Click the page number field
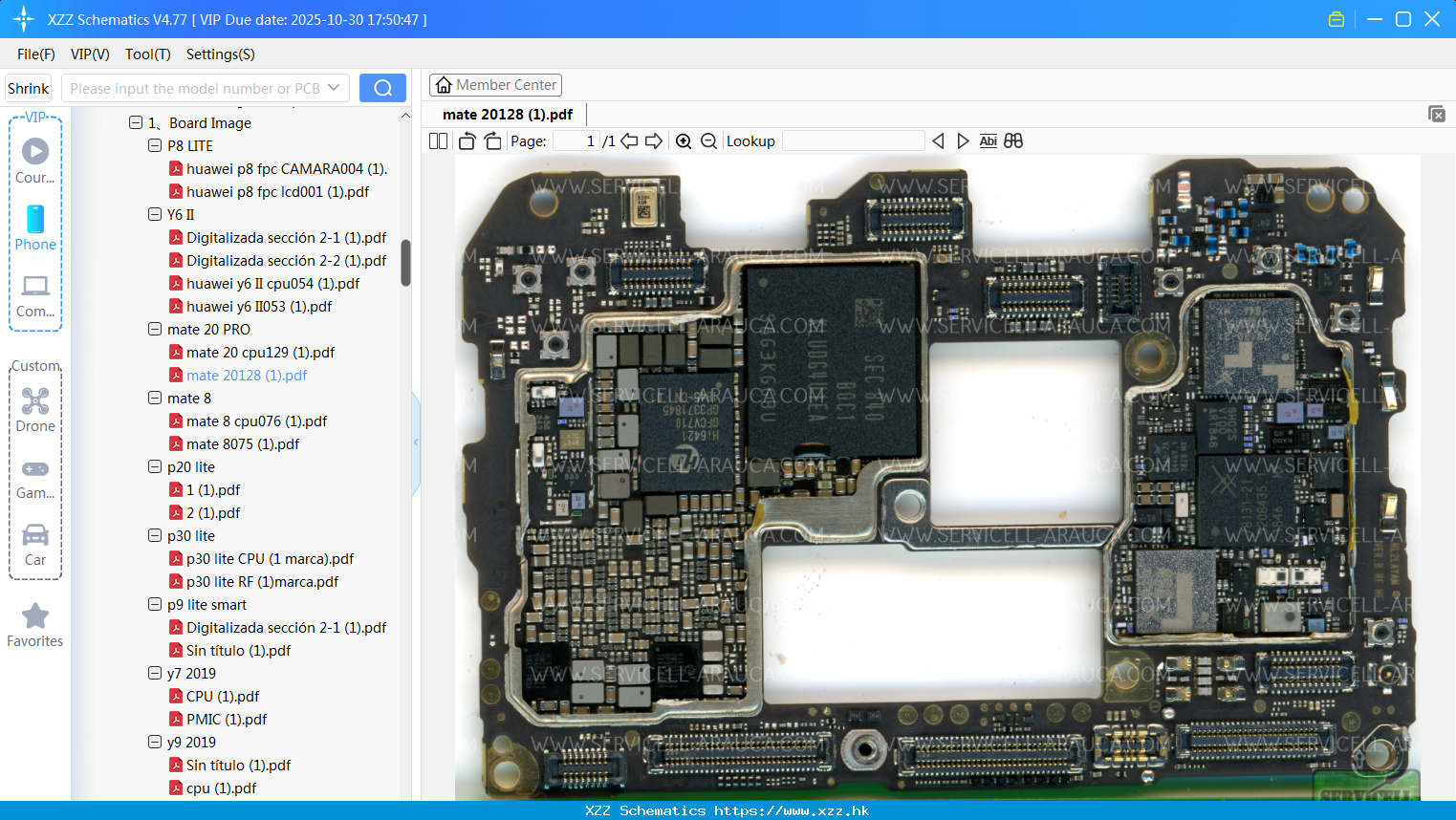The width and height of the screenshot is (1456, 820). (576, 141)
